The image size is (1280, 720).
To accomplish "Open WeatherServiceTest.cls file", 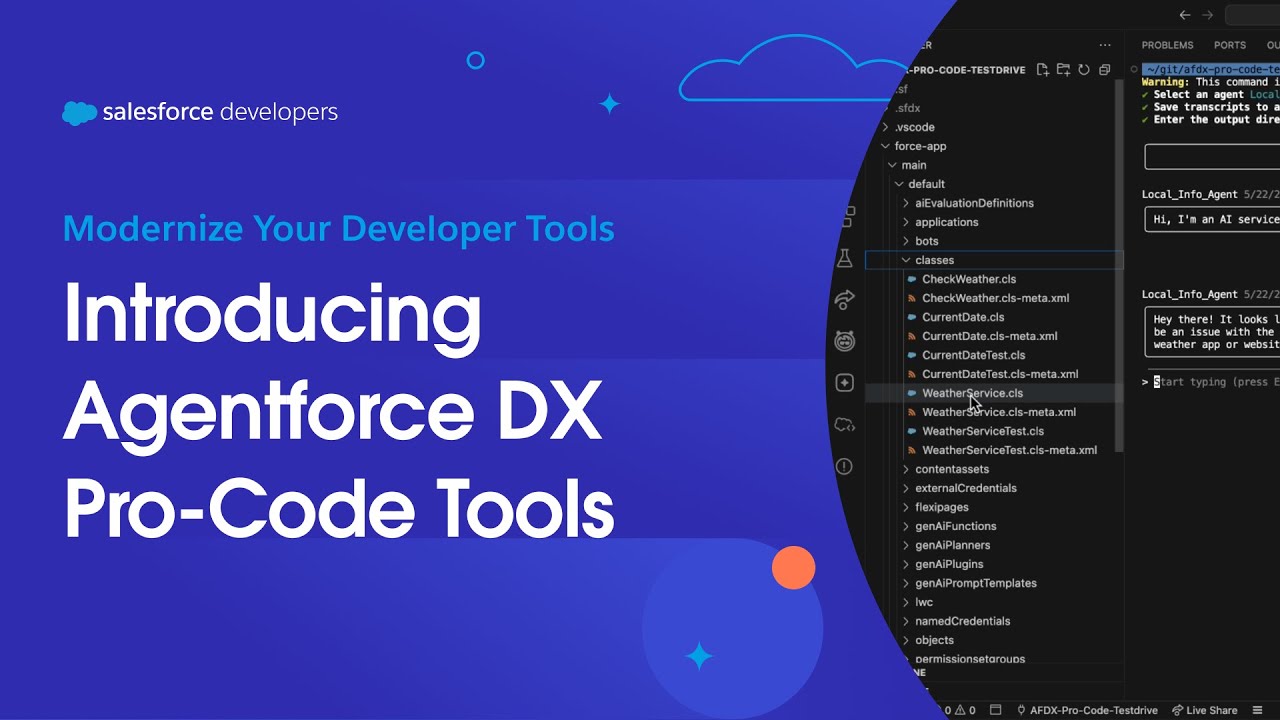I will 982,431.
